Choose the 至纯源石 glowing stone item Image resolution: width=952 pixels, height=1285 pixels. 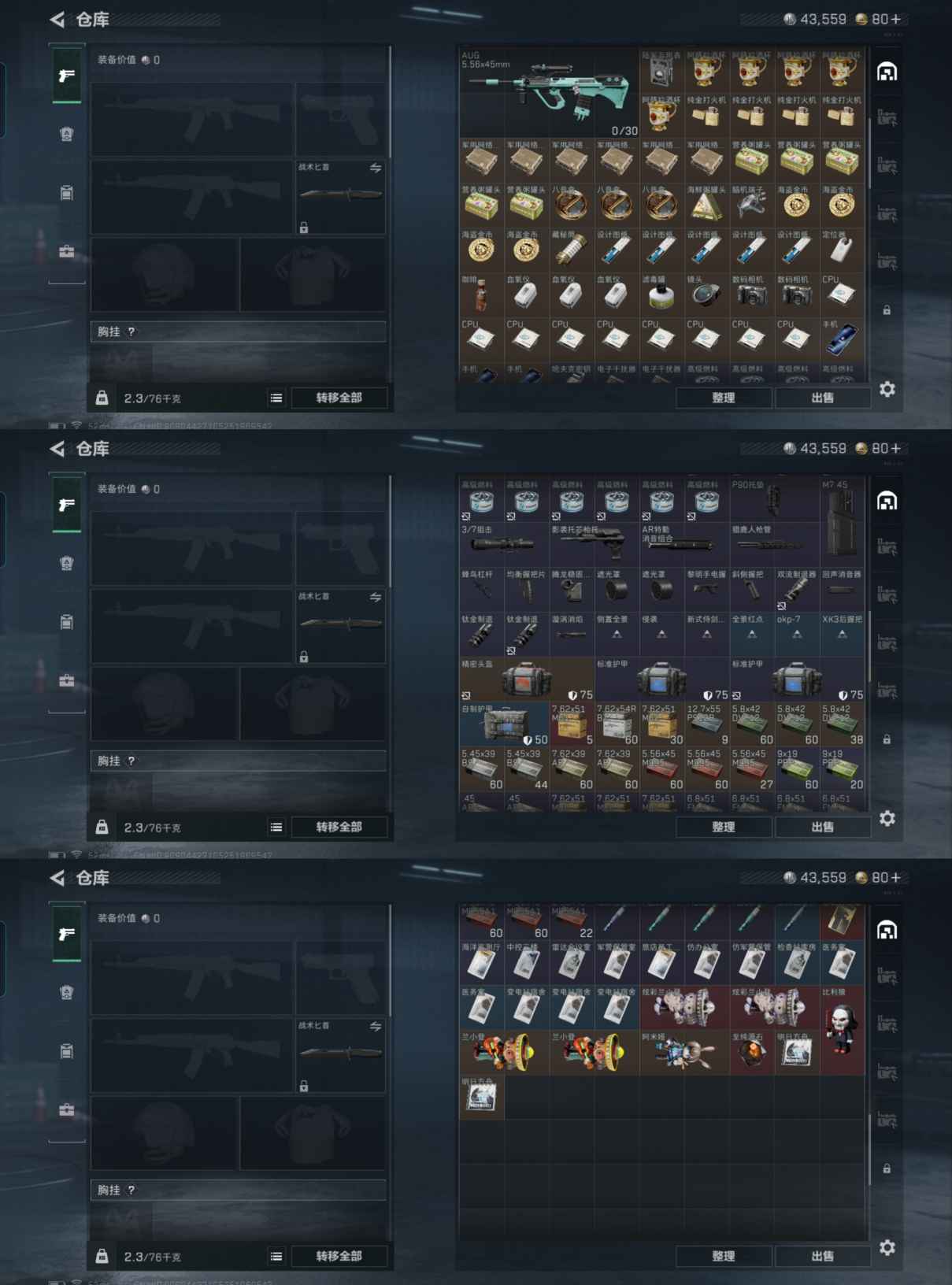pyautogui.click(x=751, y=1053)
